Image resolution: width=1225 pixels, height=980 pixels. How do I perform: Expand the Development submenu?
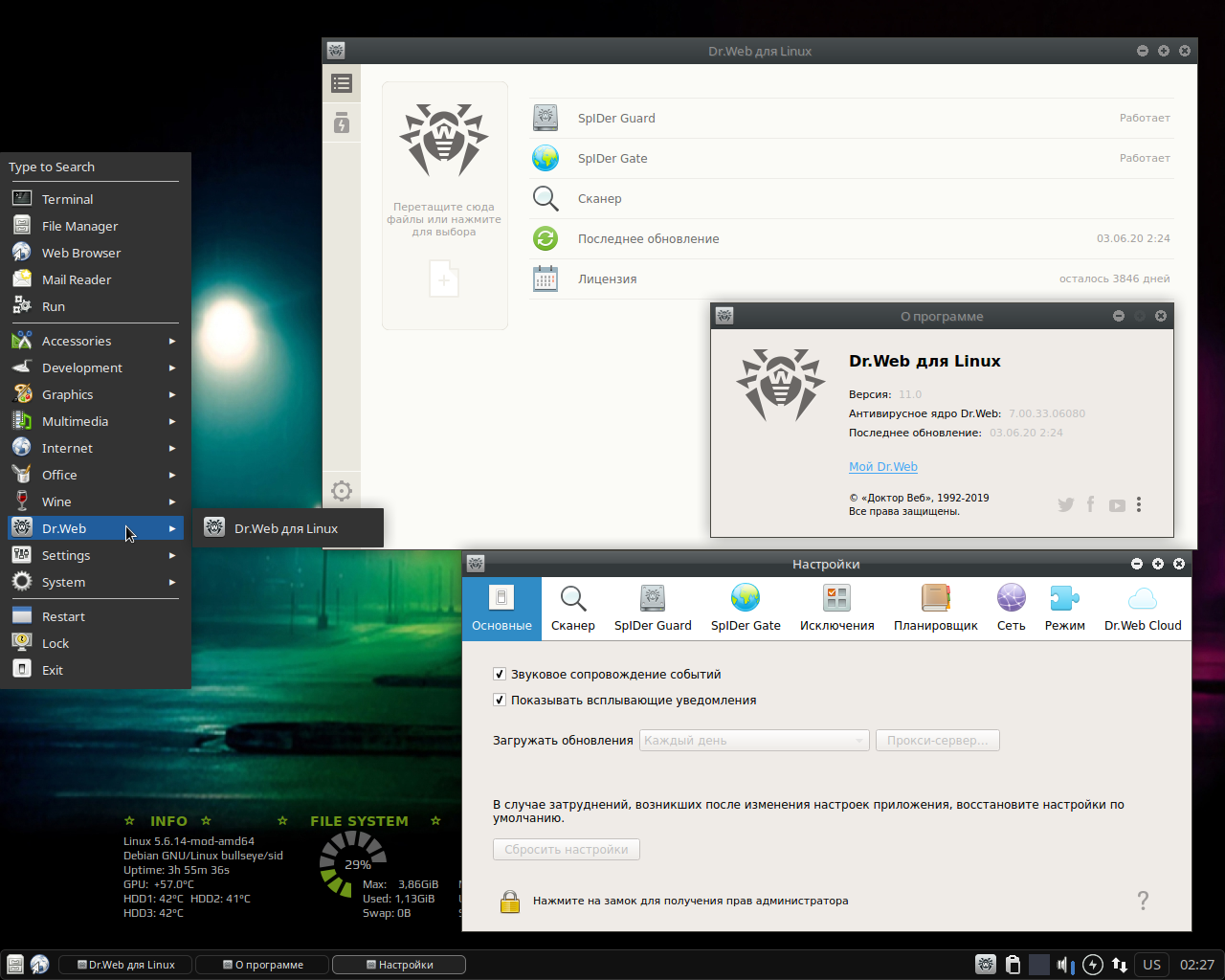point(95,367)
